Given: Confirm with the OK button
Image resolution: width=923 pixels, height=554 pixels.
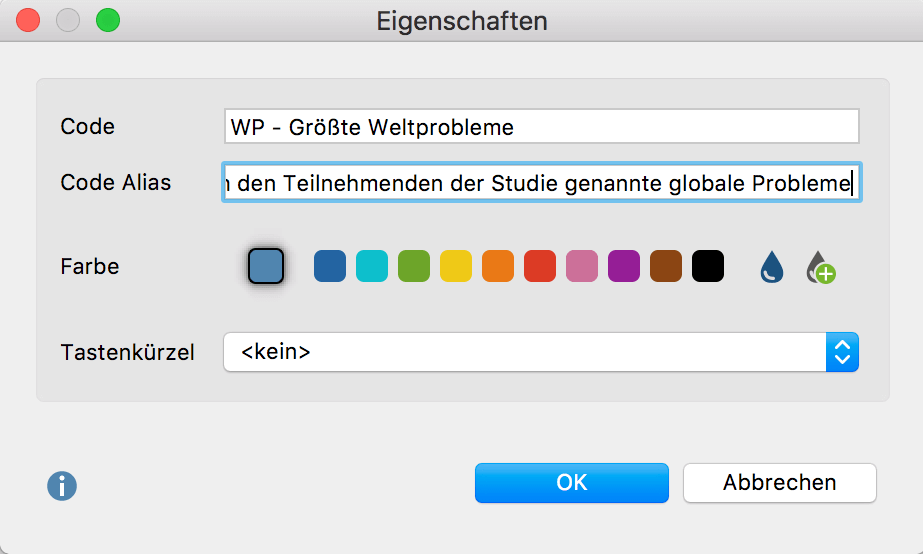Looking at the screenshot, I should tap(572, 483).
